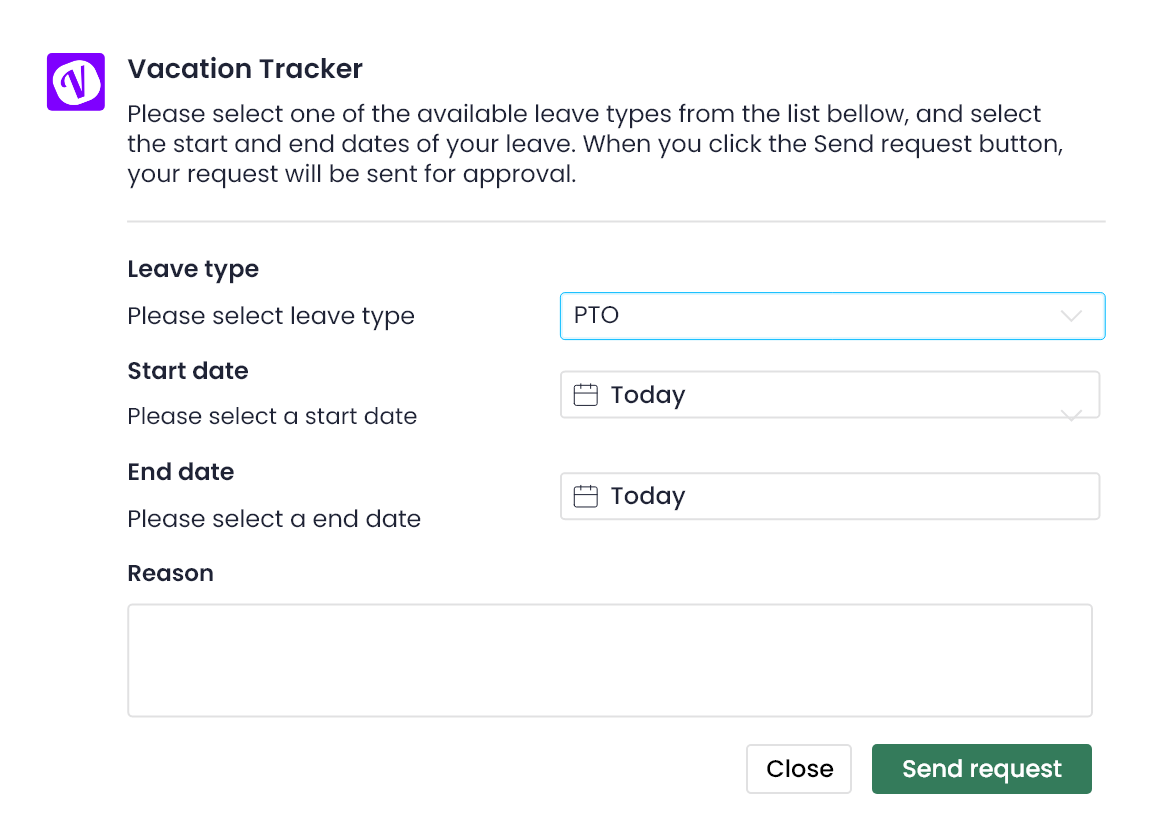Viewport: 1160px width, 828px height.
Task: Click the 'Please select a end date' text
Action: pos(274,519)
